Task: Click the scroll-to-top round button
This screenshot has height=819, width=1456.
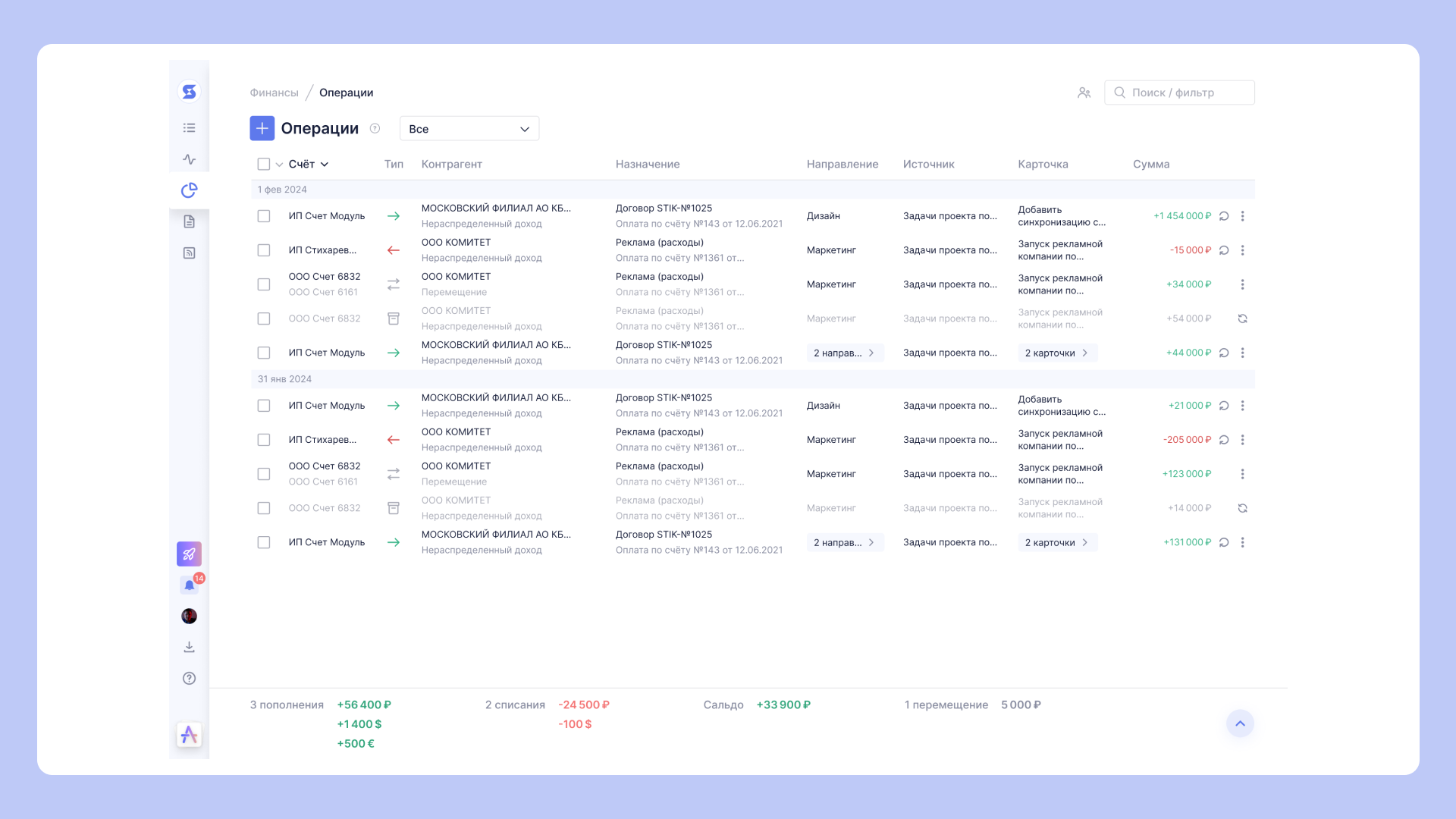Action: pos(1240,723)
